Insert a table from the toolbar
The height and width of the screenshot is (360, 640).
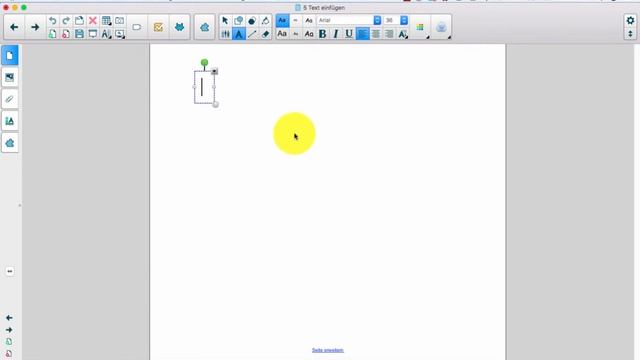pyautogui.click(x=106, y=20)
